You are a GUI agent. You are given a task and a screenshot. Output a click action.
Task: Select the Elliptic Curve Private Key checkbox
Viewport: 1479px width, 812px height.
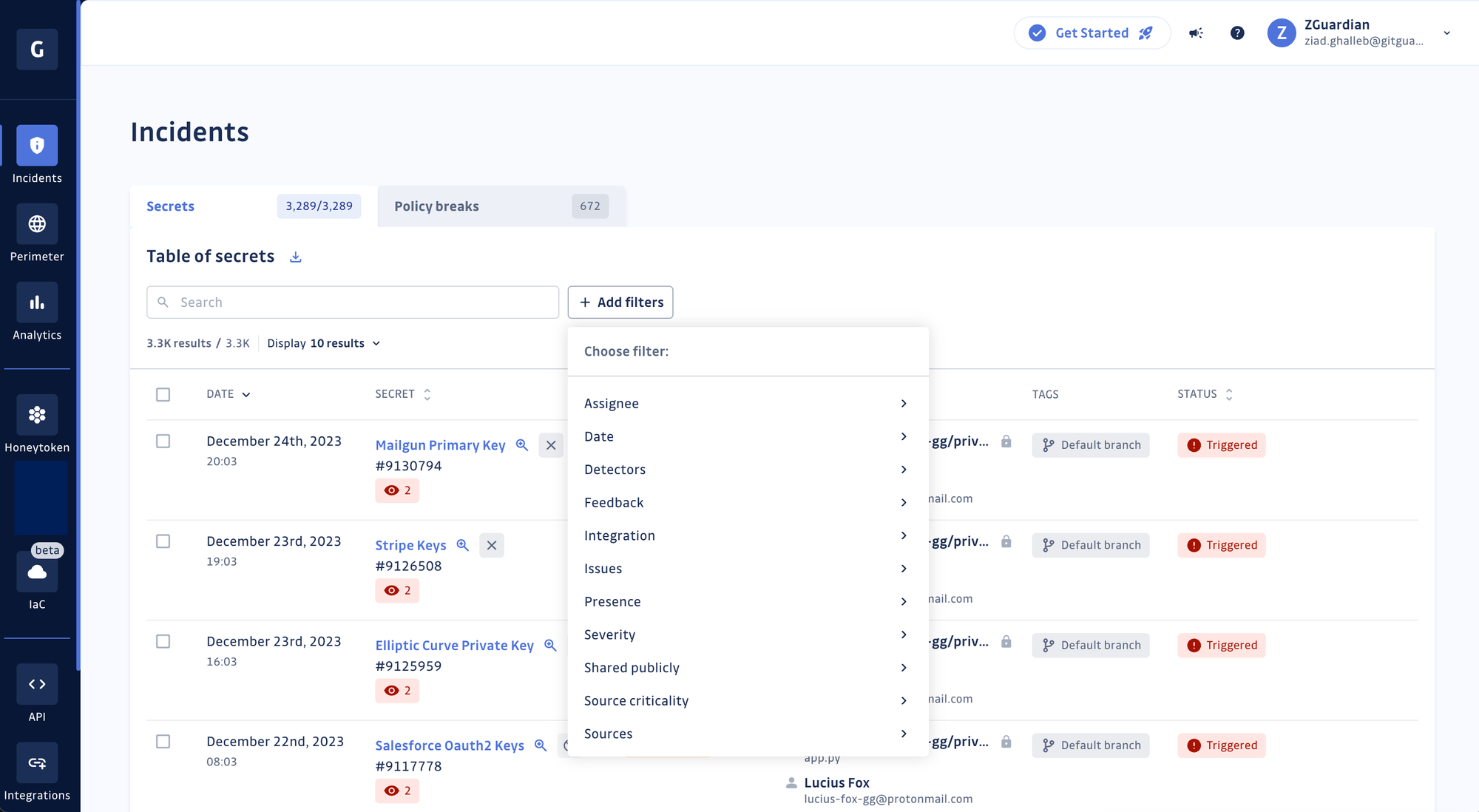[x=163, y=641]
